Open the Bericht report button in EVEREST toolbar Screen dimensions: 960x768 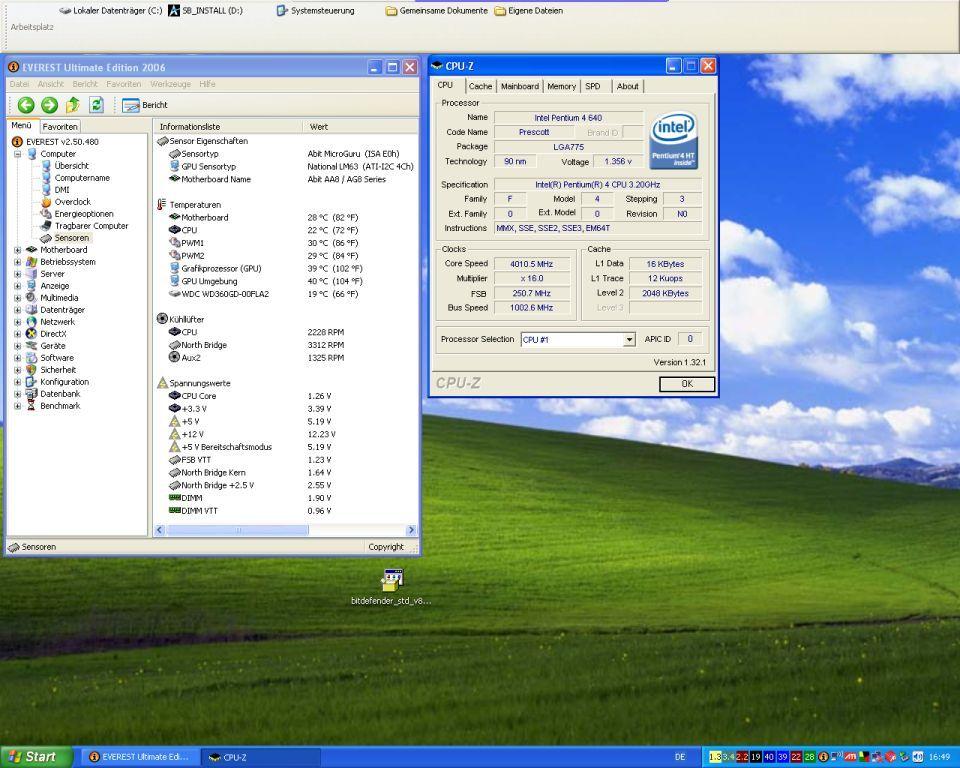[144, 105]
